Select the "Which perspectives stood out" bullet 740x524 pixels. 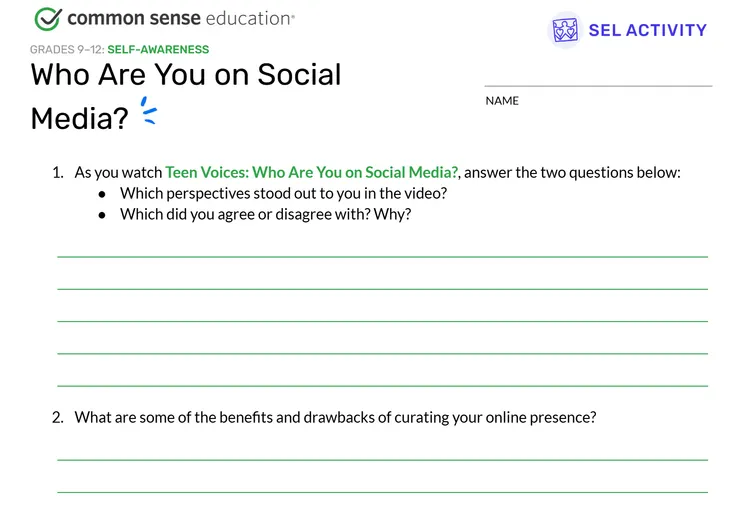tap(283, 193)
